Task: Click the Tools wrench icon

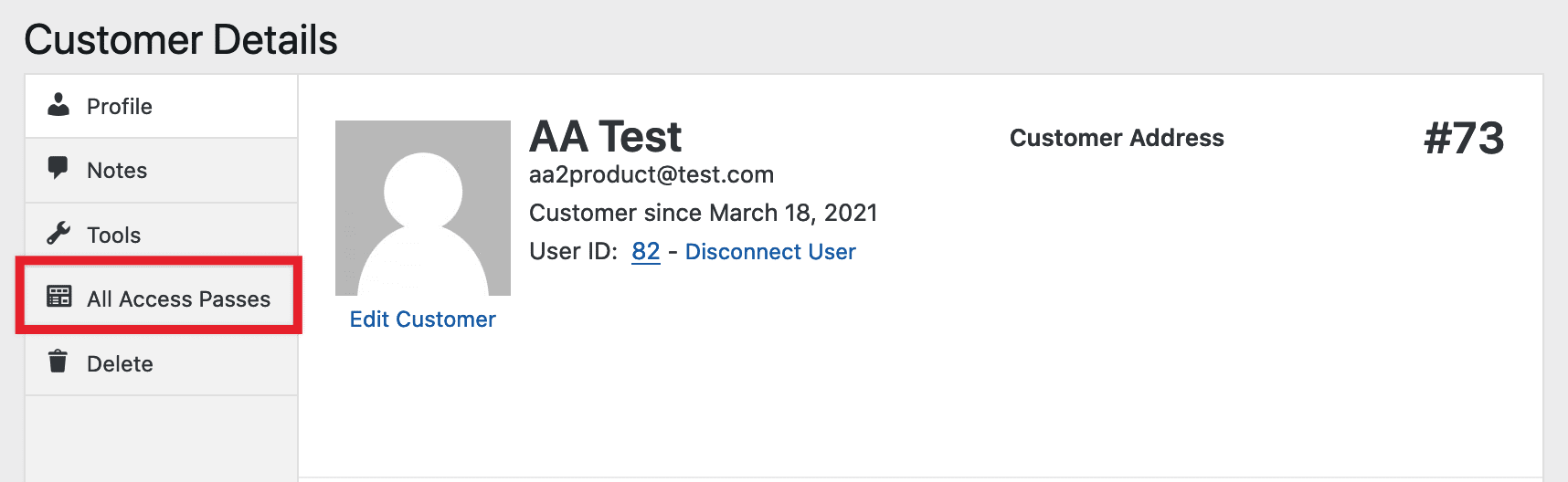Action: coord(58,234)
